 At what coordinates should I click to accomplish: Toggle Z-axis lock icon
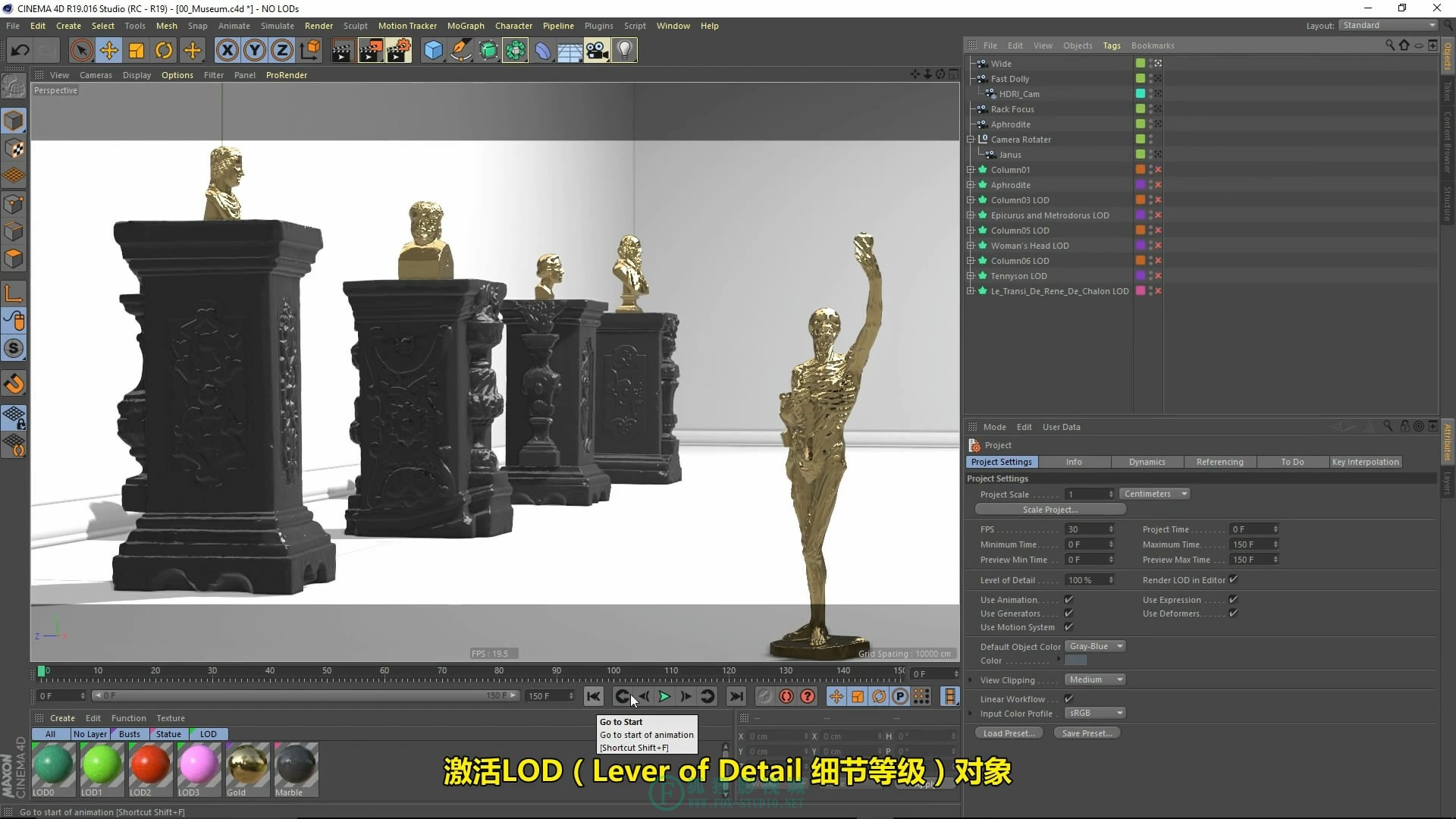coord(282,51)
